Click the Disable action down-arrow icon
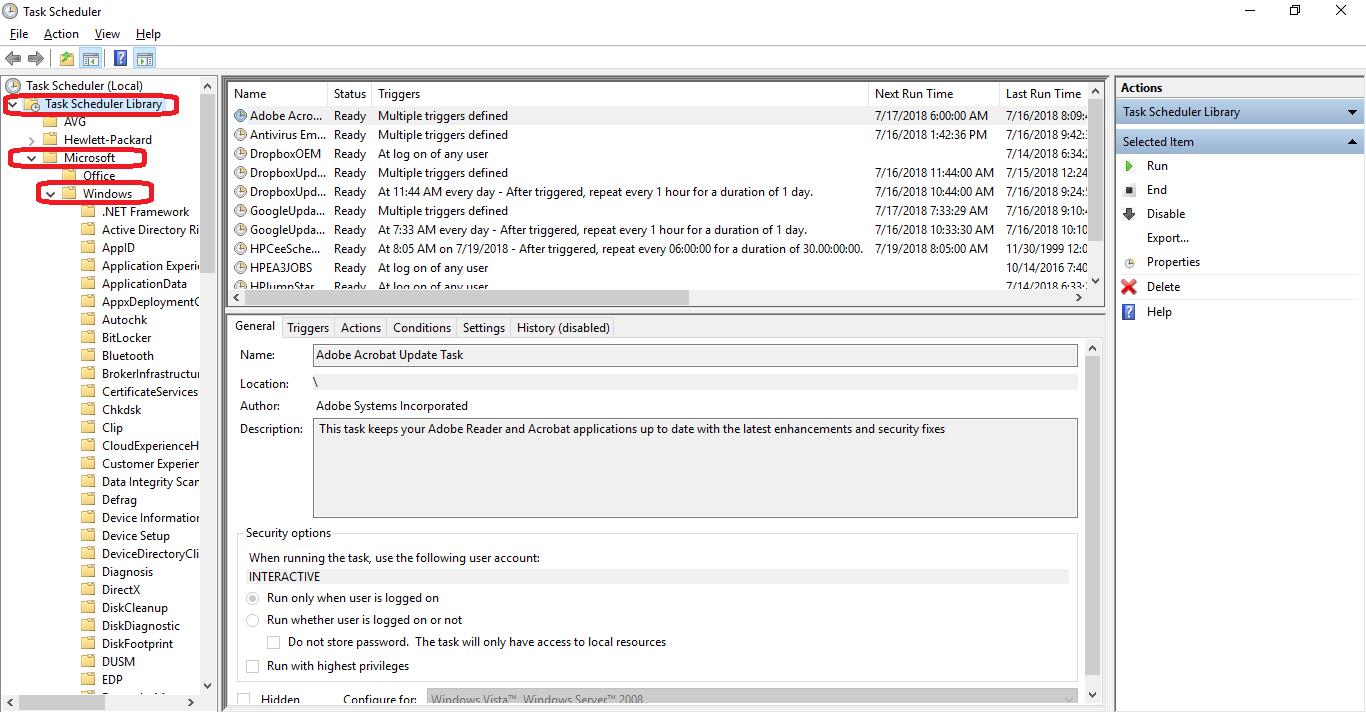This screenshot has width=1366, height=712. 1129,214
